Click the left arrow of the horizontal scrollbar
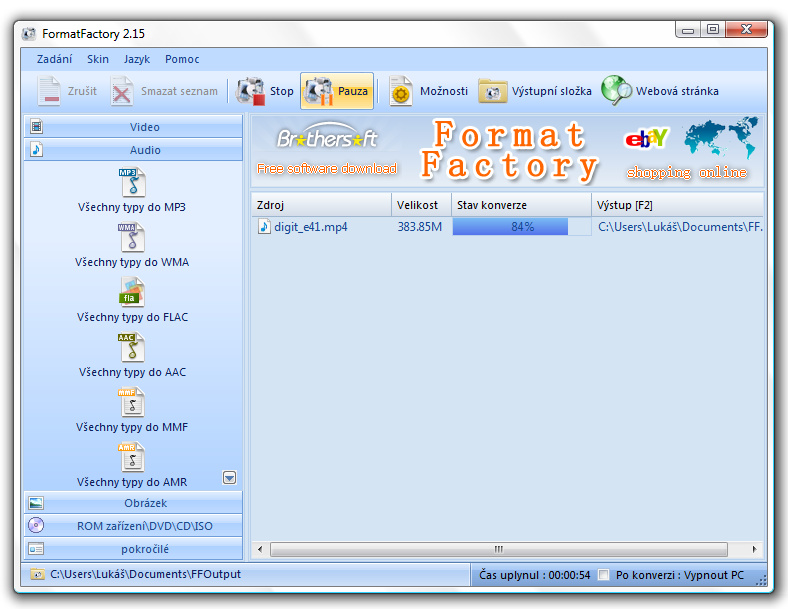The height and width of the screenshot is (609, 788). 260,549
